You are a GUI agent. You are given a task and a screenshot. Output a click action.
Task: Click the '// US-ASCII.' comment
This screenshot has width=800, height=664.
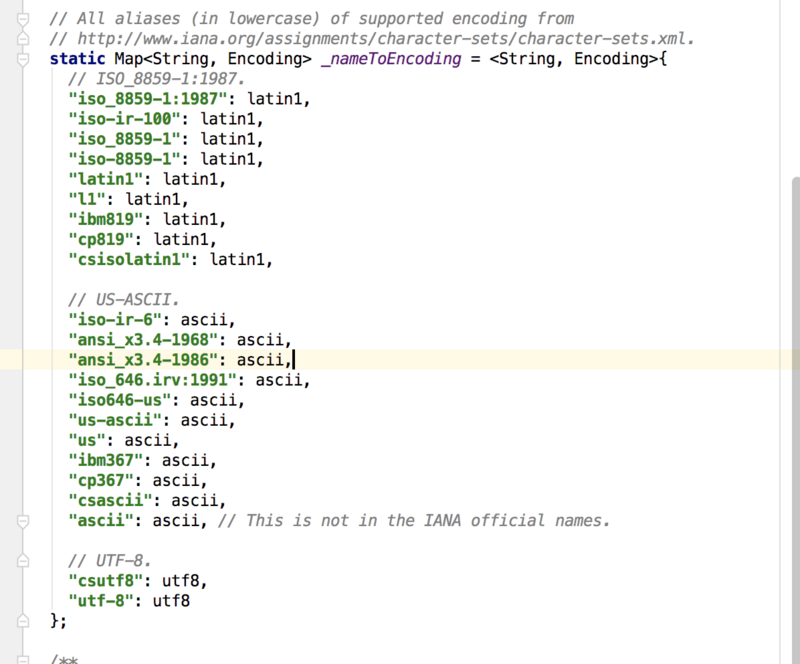pos(124,300)
